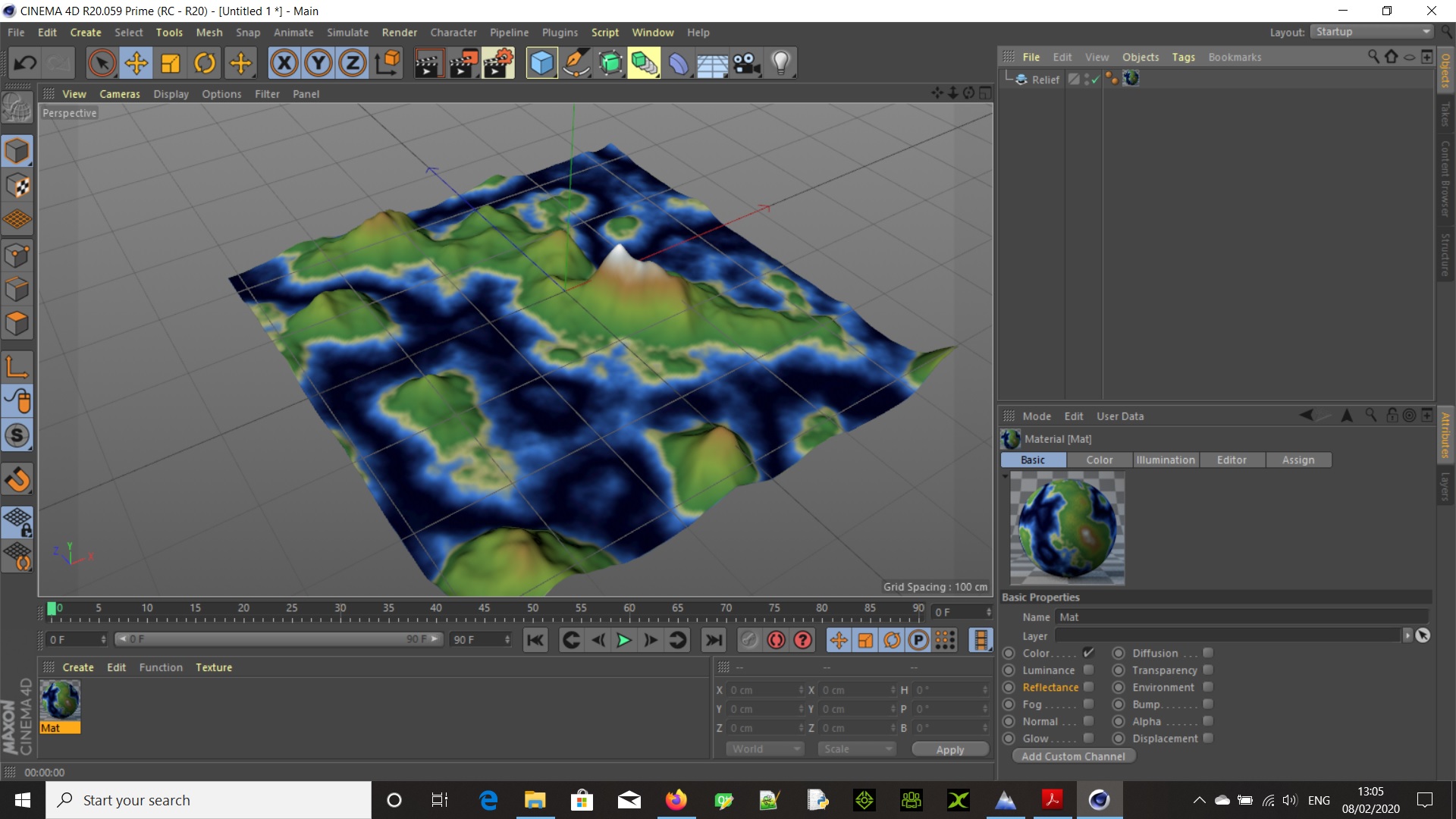
Task: Toggle Viewport Solo S icon
Action: point(17,435)
